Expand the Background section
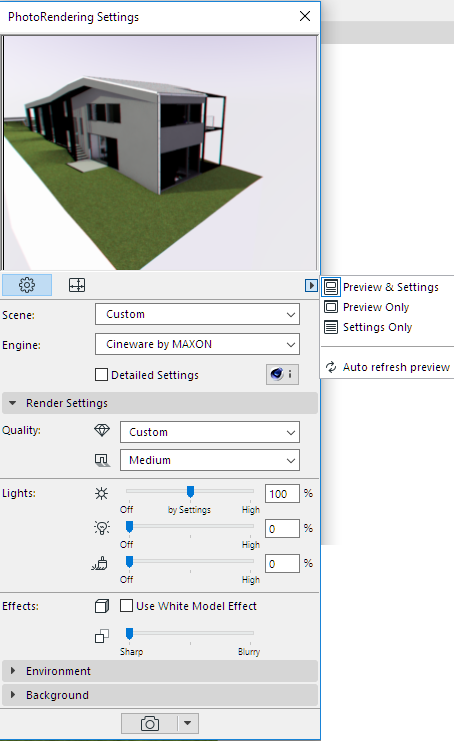 (x=160, y=695)
